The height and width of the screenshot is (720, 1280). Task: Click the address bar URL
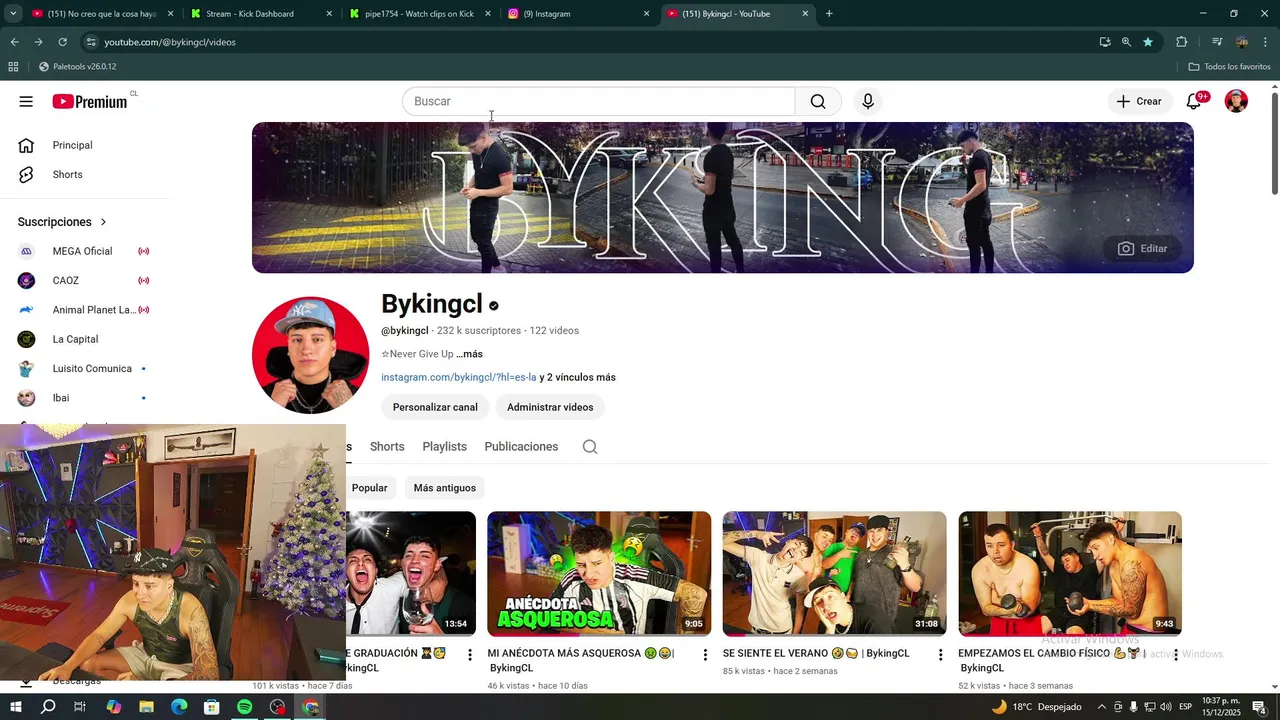(x=170, y=42)
